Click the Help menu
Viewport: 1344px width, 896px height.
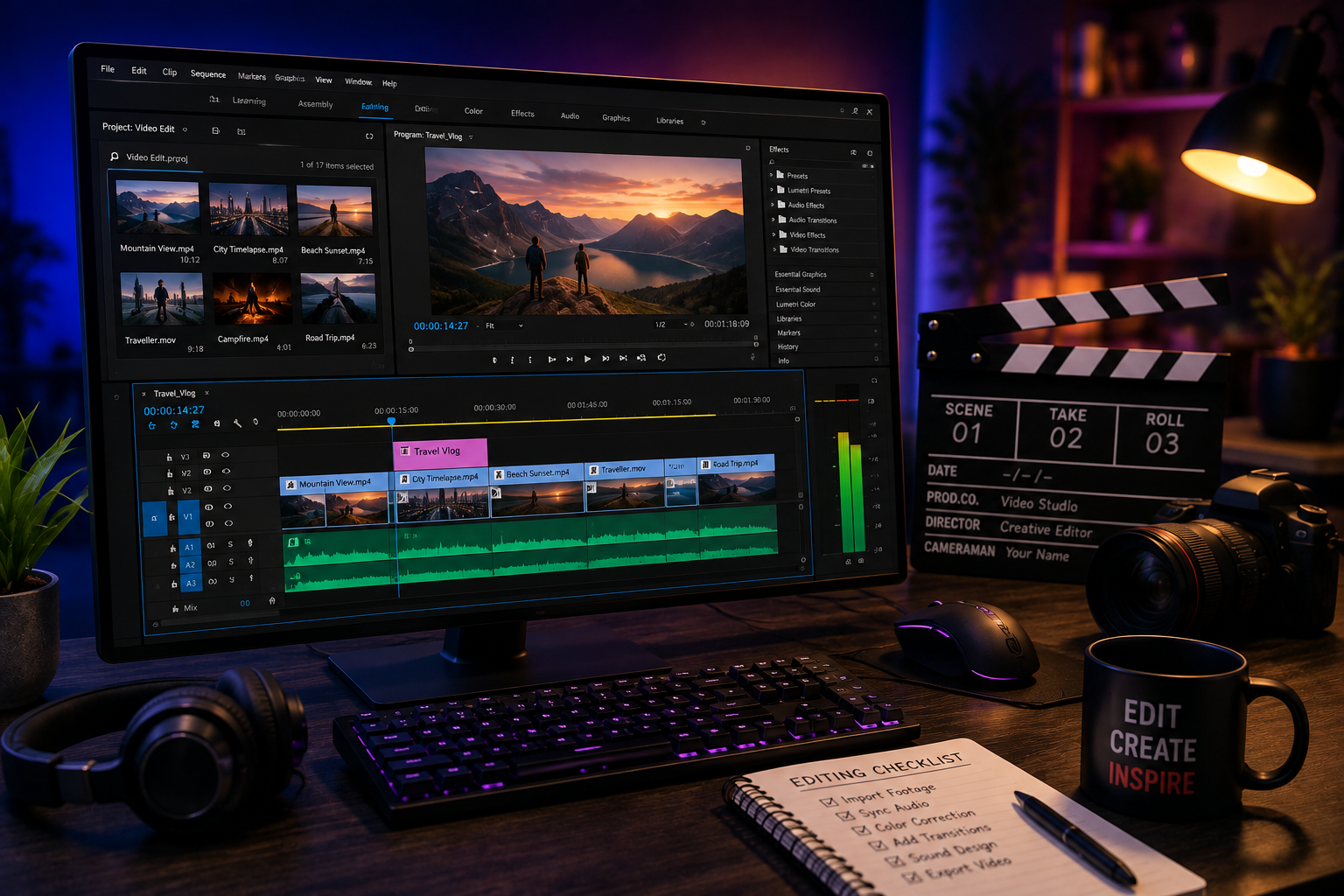click(x=389, y=84)
